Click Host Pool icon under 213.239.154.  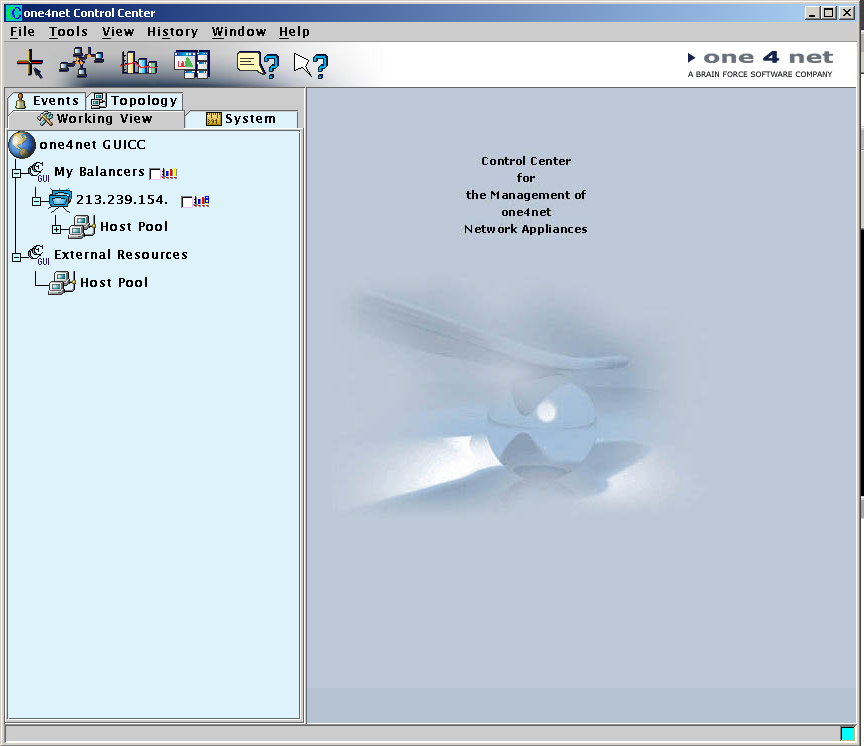point(82,227)
